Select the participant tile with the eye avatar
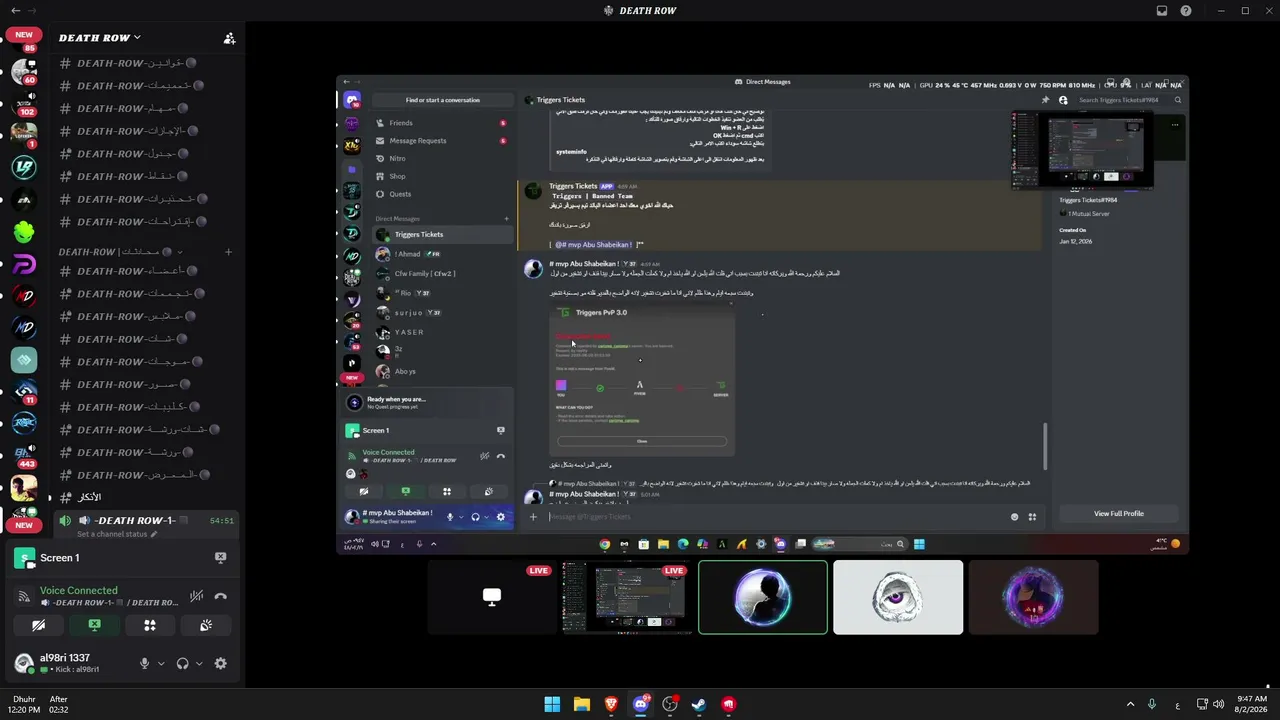This screenshot has height=720, width=1280. (898, 598)
